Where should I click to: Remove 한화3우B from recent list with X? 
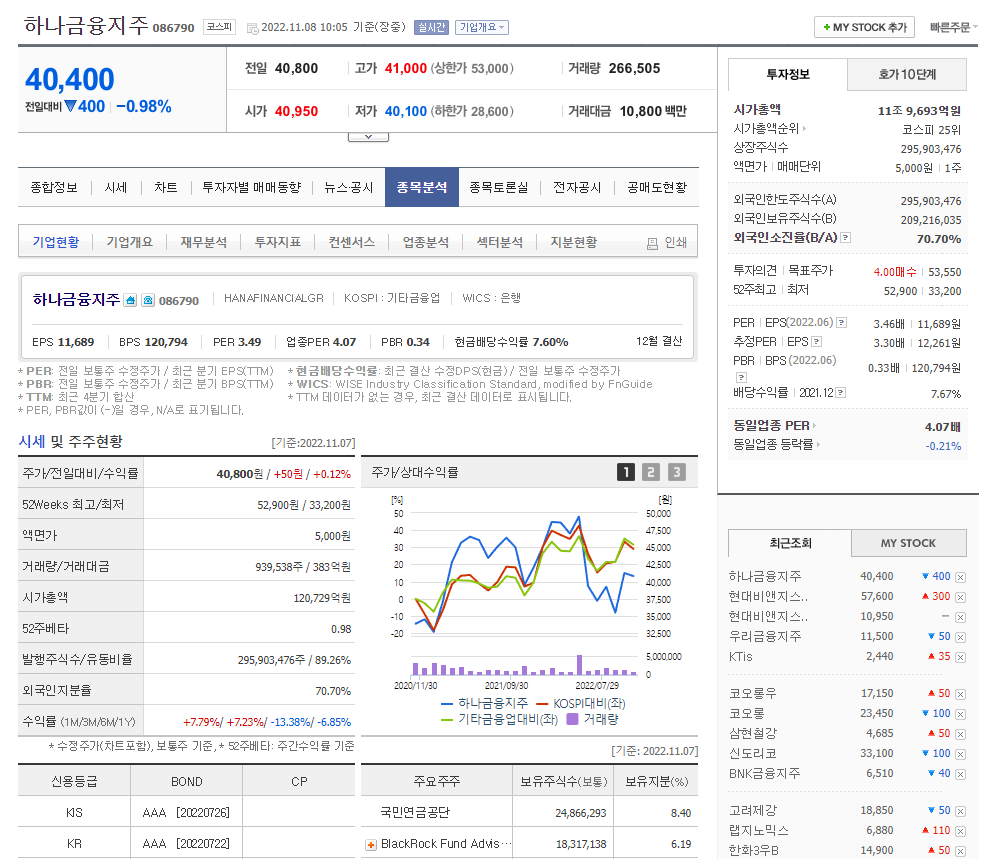960,851
